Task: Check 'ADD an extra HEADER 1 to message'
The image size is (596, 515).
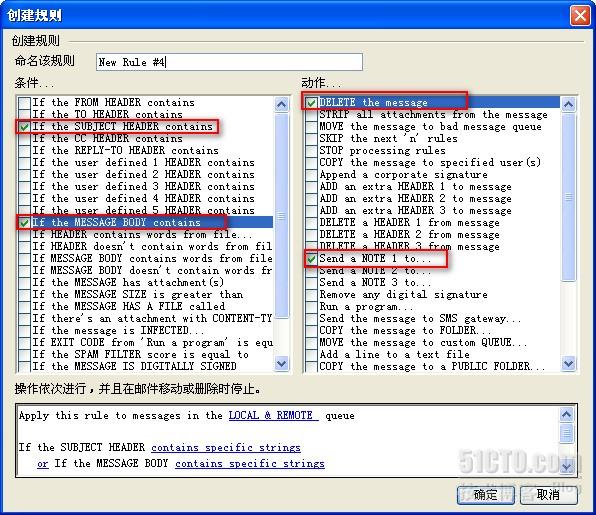Action: click(312, 186)
